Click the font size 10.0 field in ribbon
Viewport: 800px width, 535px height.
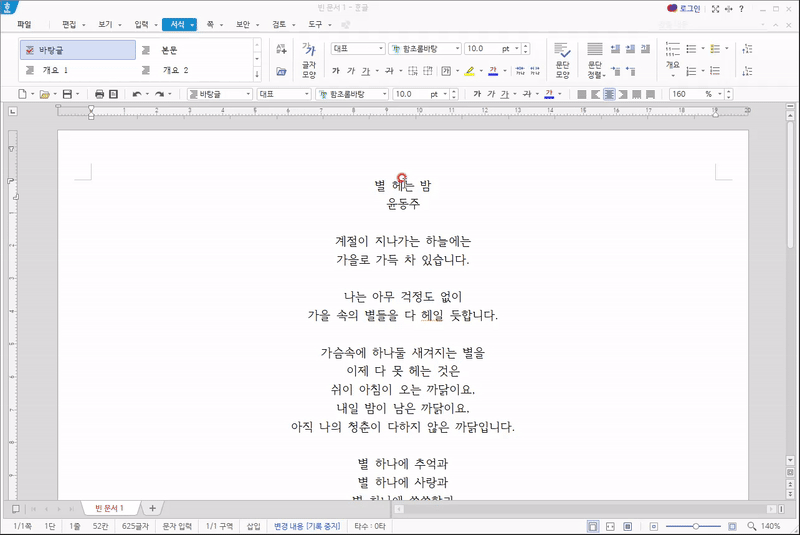(x=481, y=48)
